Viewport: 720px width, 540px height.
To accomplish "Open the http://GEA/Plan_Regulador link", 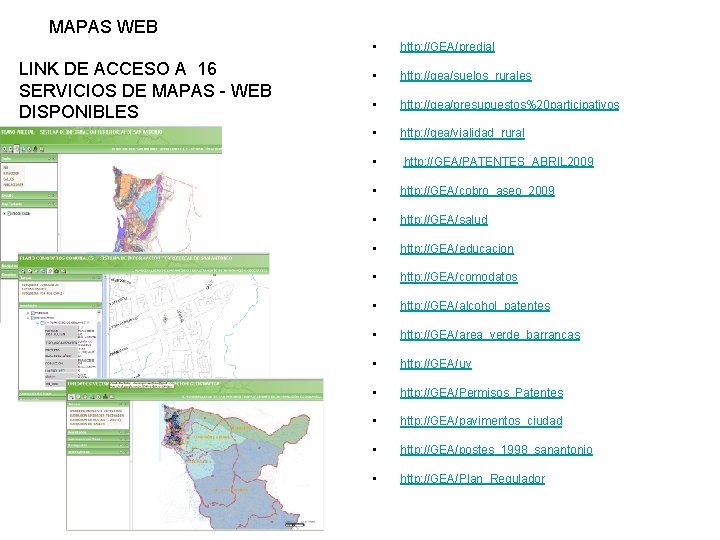I will coord(472,478).
